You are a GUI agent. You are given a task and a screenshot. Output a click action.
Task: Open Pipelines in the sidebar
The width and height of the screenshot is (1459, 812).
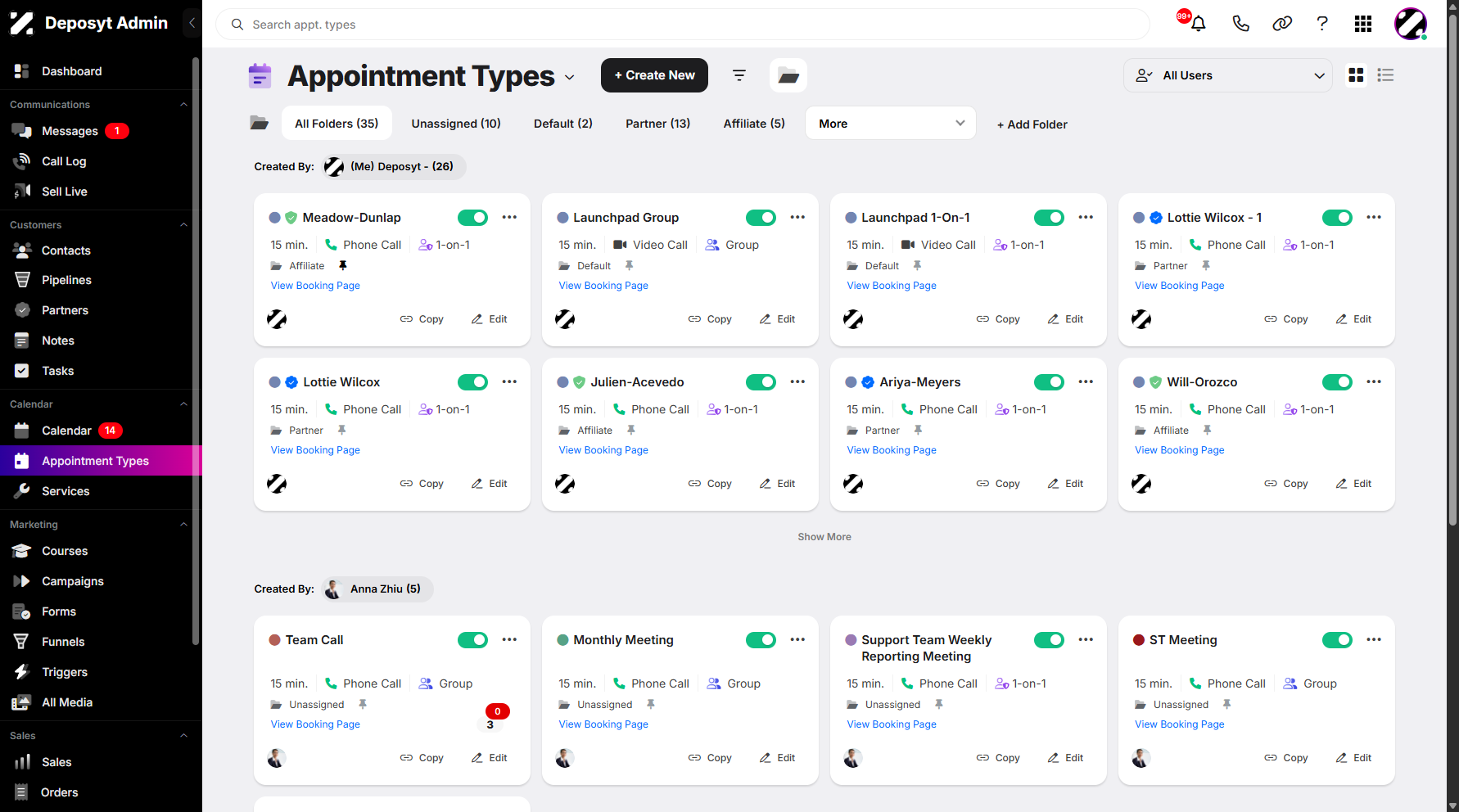point(66,280)
